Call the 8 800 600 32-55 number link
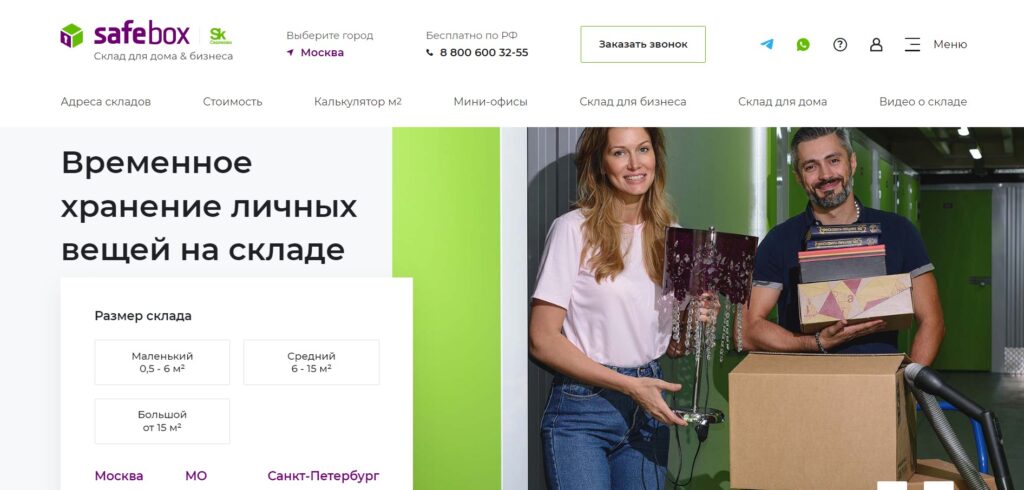The width and height of the screenshot is (1024, 490). 484,52
